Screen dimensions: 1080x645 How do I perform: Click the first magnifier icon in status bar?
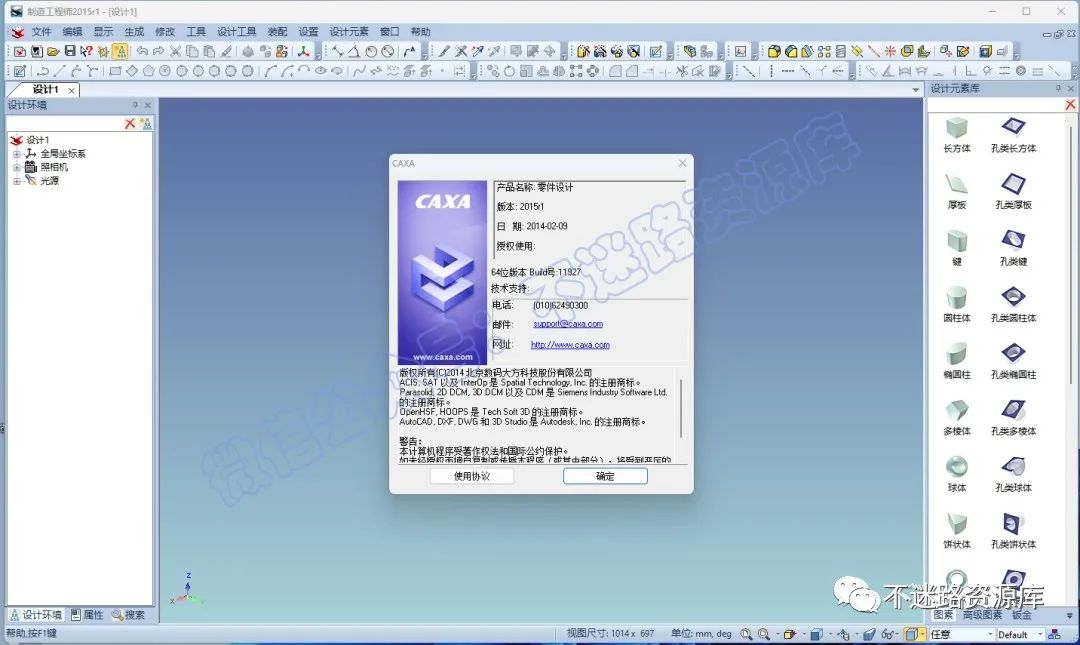(747, 634)
